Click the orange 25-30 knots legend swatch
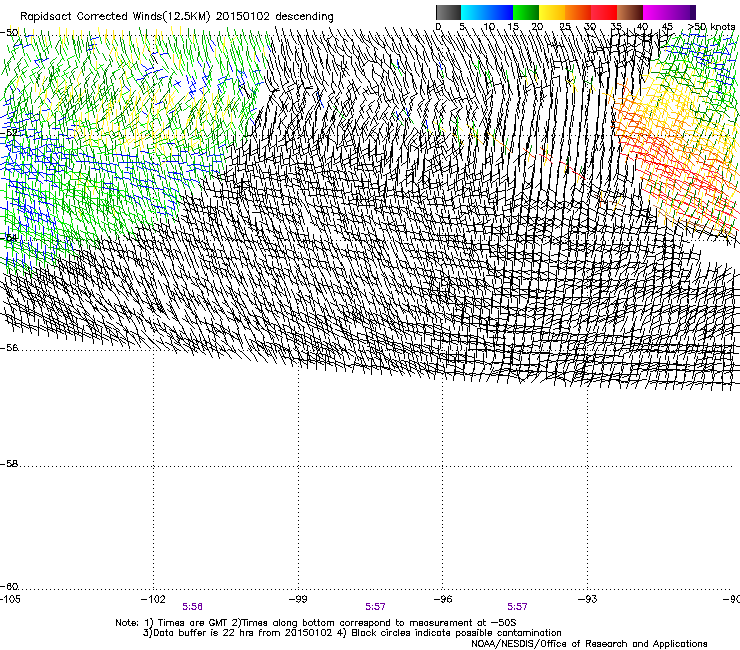This screenshot has width=740, height=650. pos(578,12)
